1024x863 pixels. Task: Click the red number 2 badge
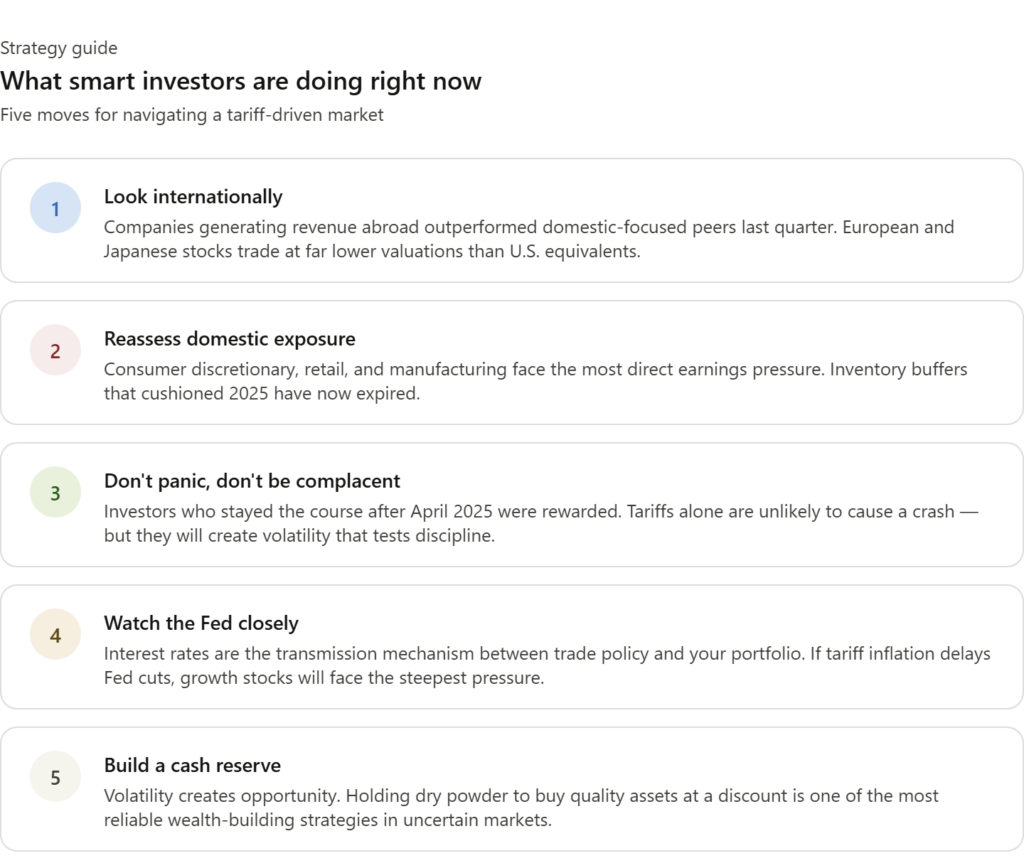55,351
